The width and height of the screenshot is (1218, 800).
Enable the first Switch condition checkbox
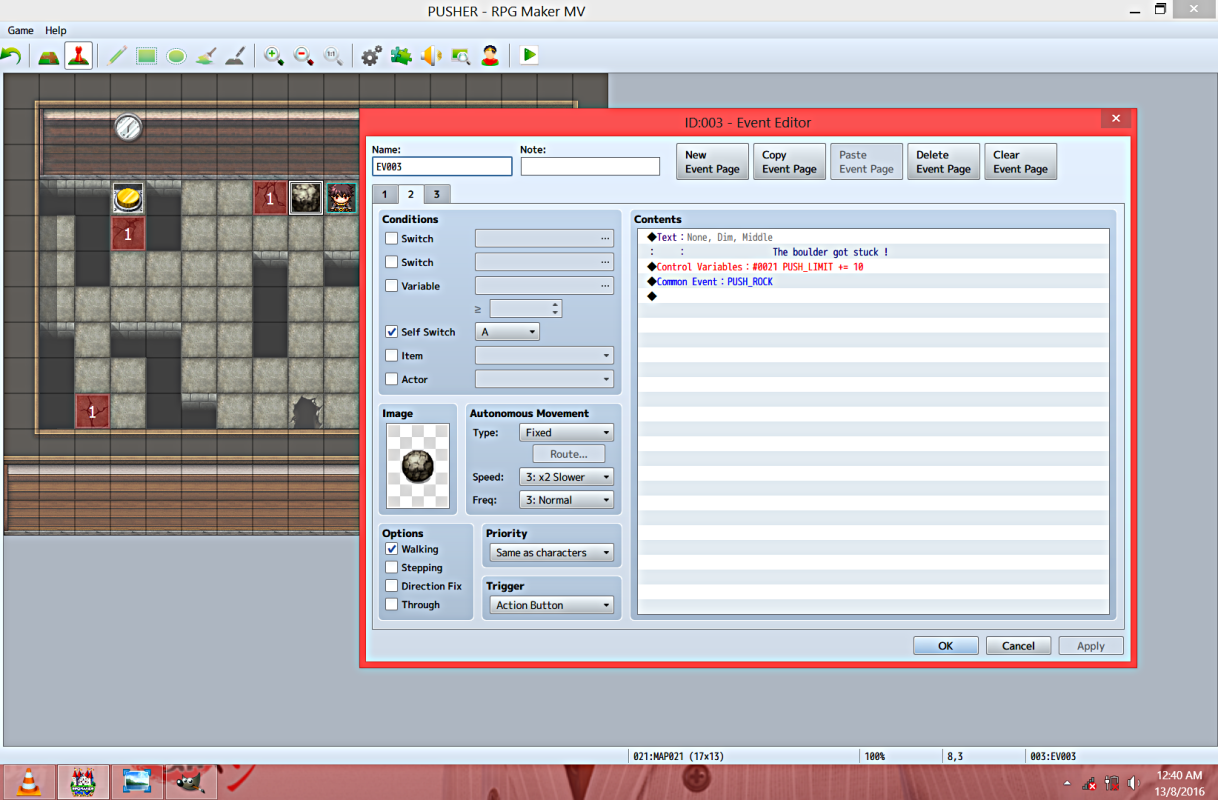pyautogui.click(x=392, y=239)
